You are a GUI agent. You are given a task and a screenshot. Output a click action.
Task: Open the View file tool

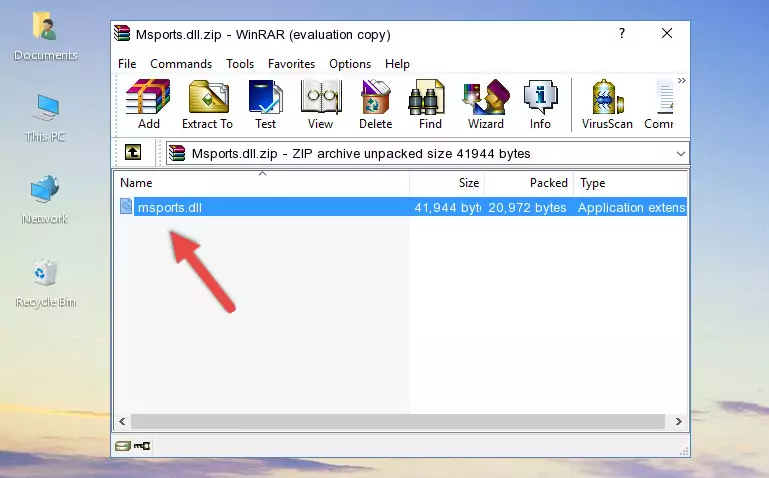[x=321, y=104]
